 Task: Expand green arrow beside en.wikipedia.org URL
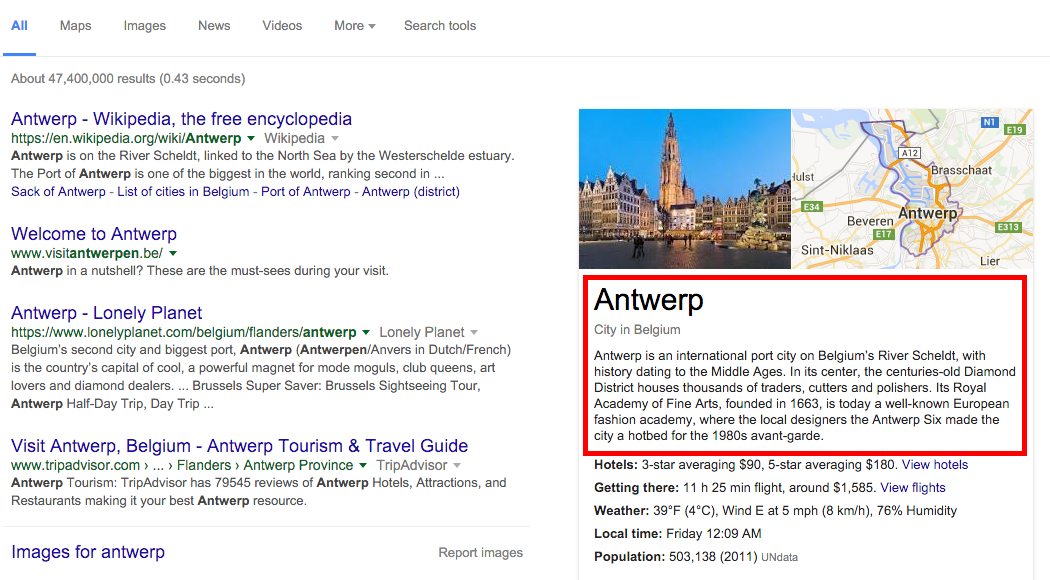(x=251, y=139)
